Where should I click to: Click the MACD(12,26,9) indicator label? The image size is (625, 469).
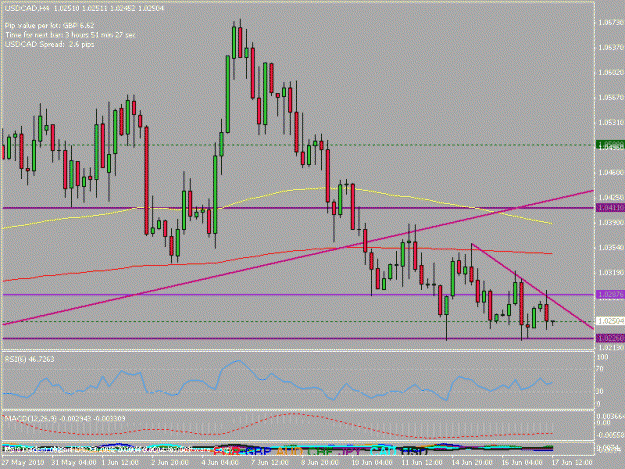[x=65, y=418]
